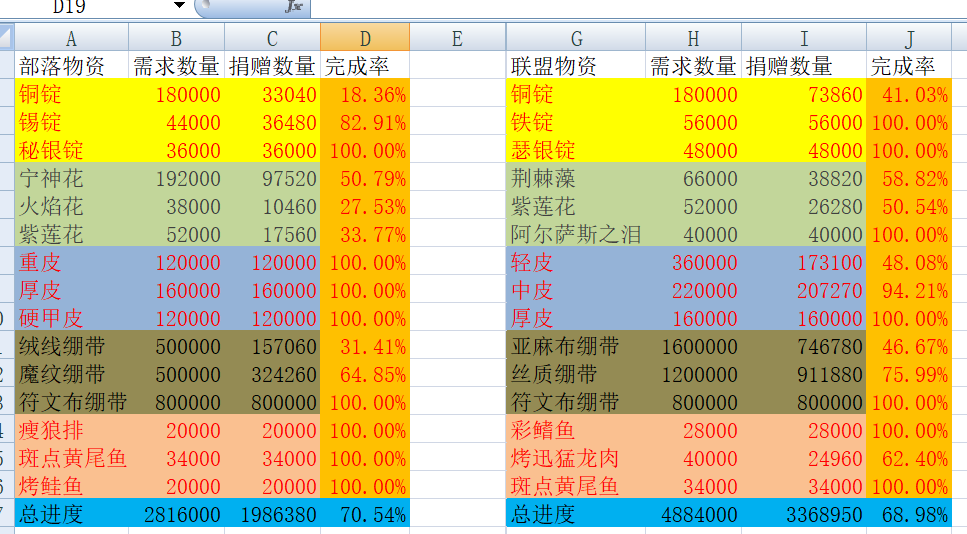
Task: Click the 阿尔萨斯之泪 cell
Action: (x=576, y=235)
